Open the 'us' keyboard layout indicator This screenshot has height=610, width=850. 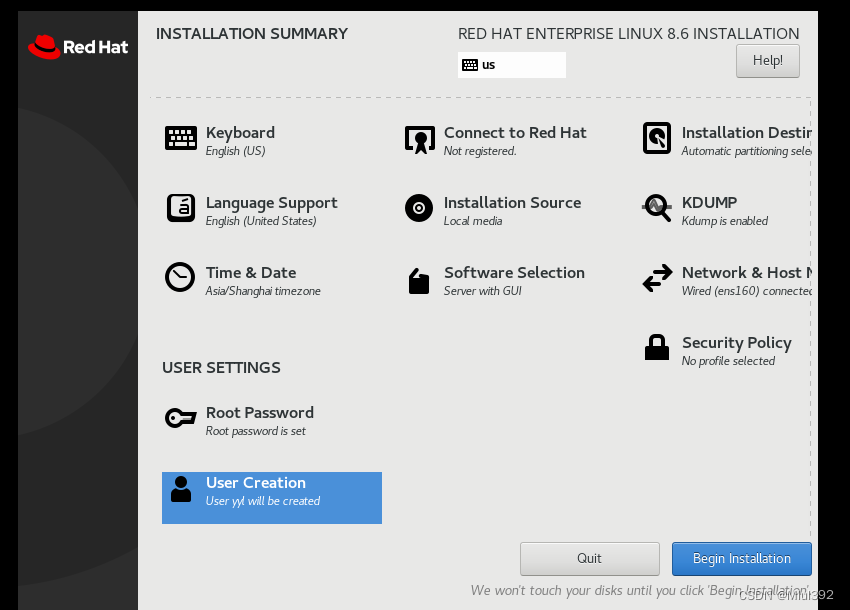[511, 64]
